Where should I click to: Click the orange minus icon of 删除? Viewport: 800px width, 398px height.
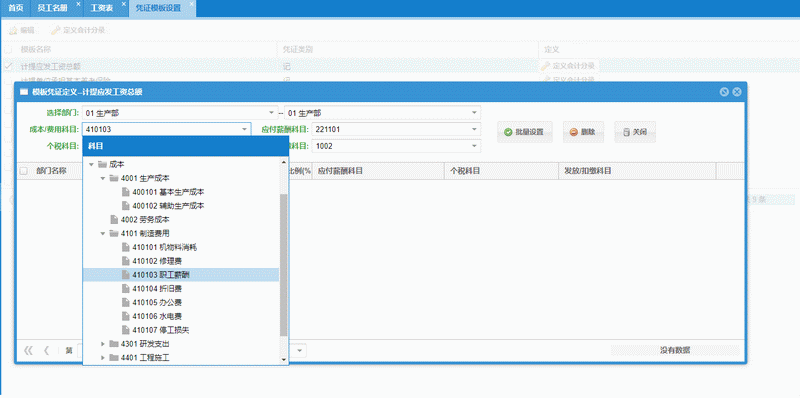pos(573,132)
